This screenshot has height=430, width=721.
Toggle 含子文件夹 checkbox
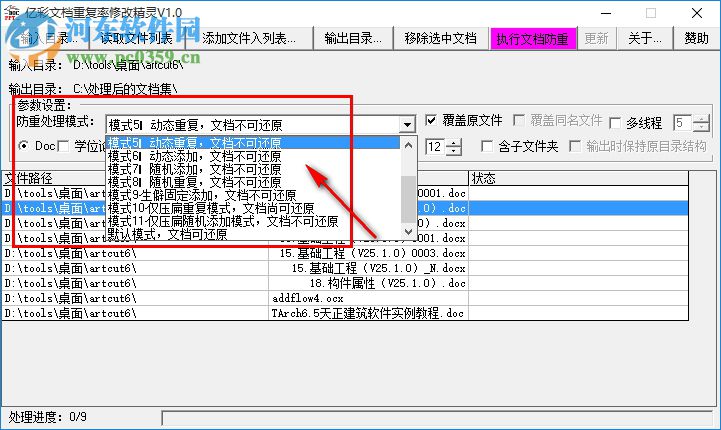(x=486, y=147)
